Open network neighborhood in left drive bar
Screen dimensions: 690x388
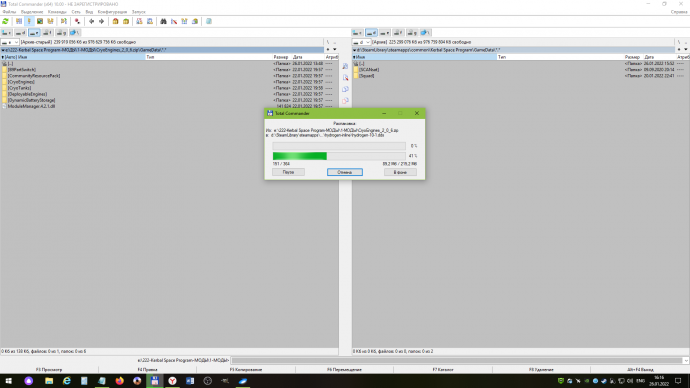click(x=75, y=33)
